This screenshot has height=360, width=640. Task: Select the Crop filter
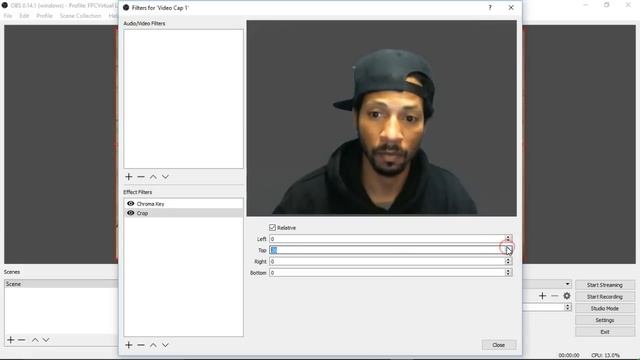[183, 213]
